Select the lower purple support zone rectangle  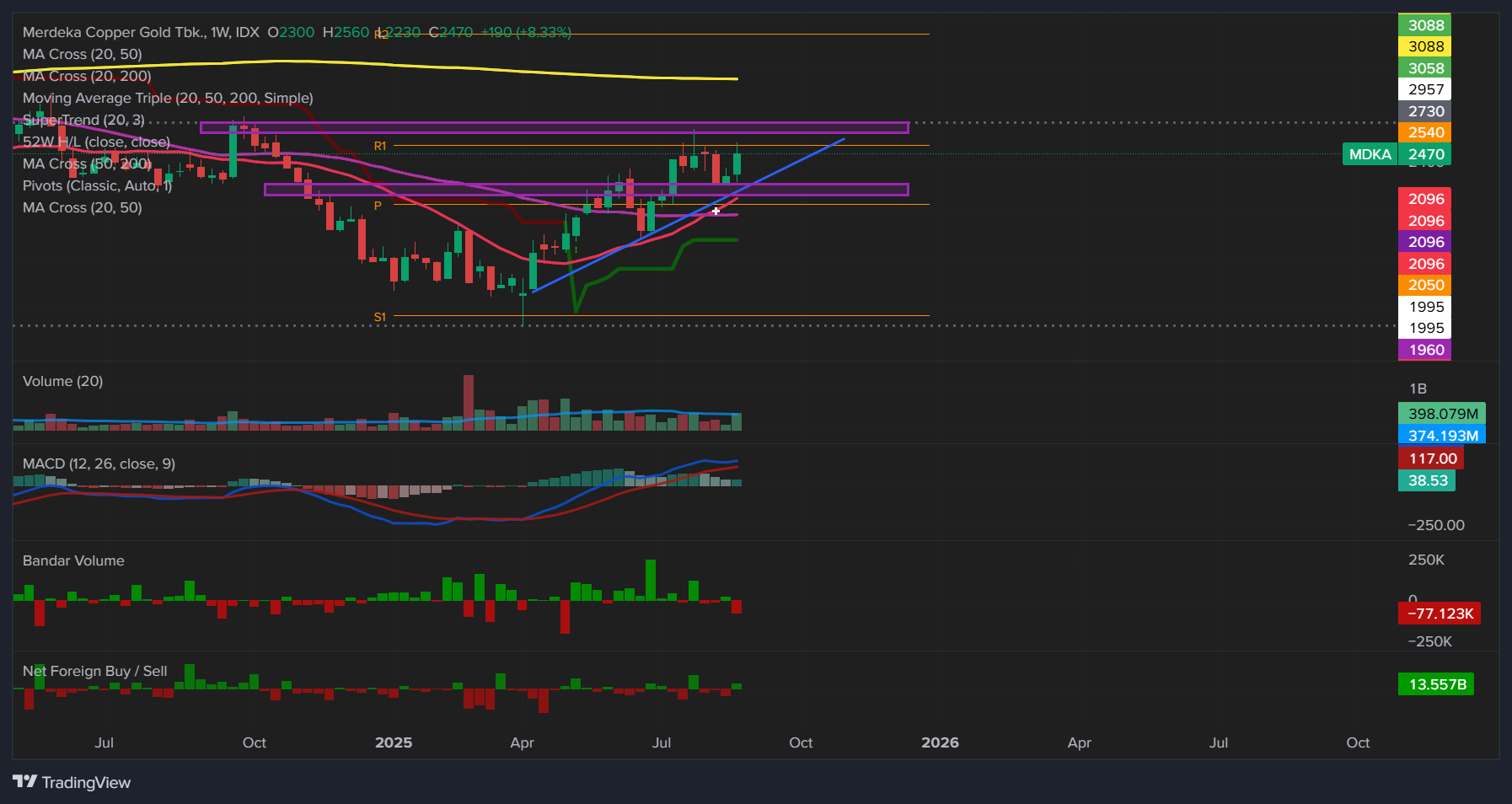point(587,190)
